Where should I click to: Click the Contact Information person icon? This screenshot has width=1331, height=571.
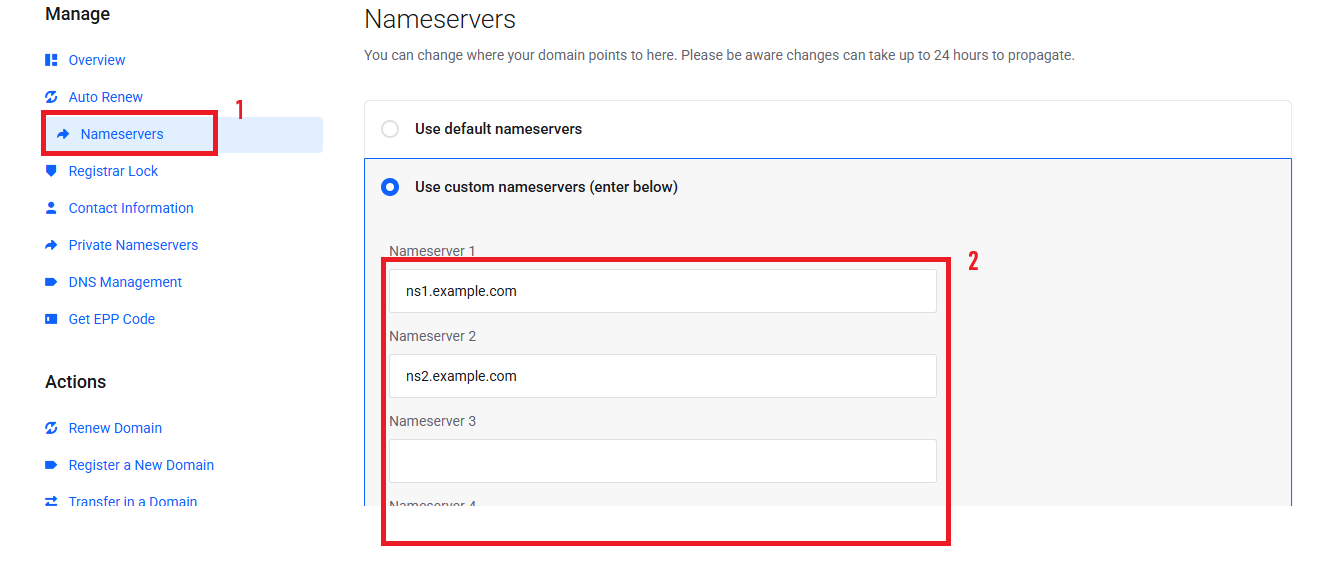click(x=51, y=208)
